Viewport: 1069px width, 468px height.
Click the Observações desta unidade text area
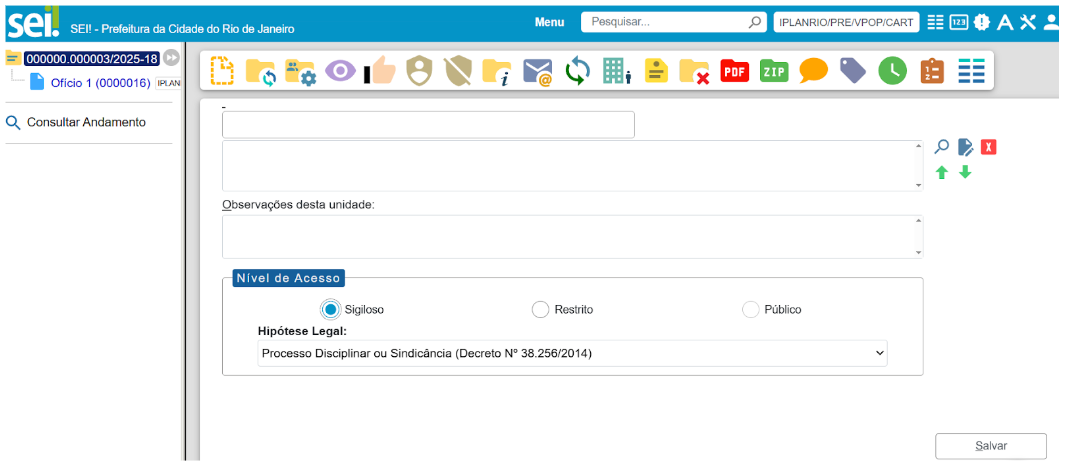[x=572, y=237]
